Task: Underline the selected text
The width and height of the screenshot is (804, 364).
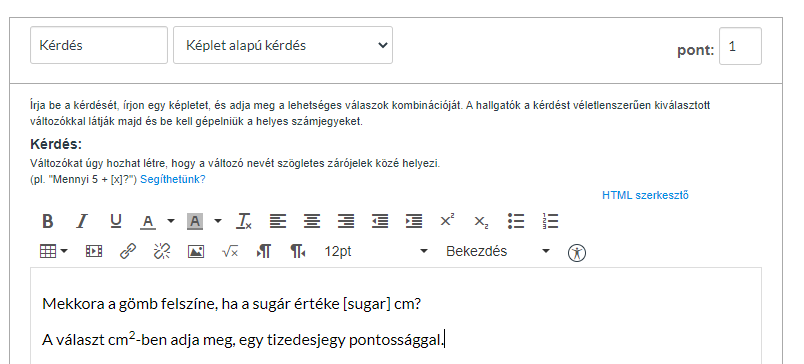Action: point(116,221)
